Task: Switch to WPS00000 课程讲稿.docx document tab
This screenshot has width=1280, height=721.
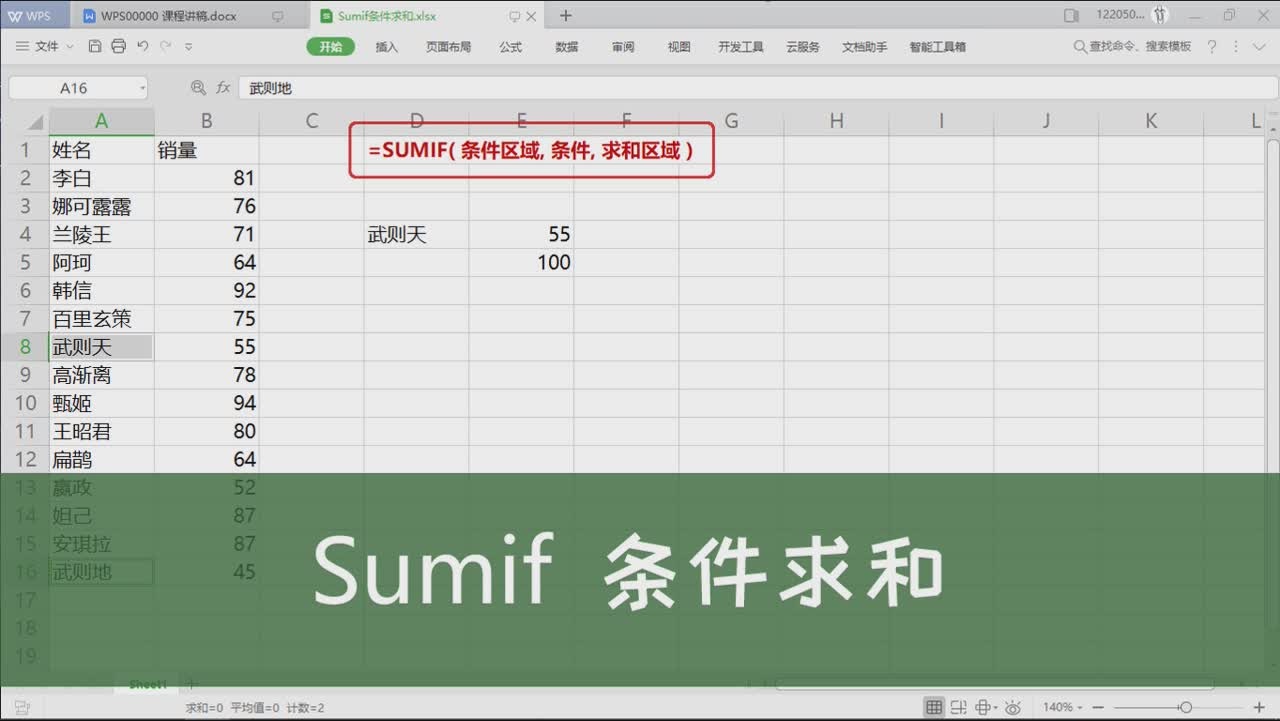Action: point(168,16)
